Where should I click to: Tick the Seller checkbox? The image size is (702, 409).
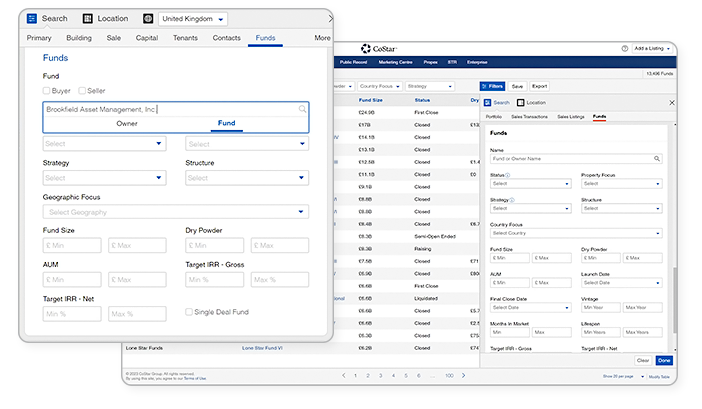tap(83, 91)
